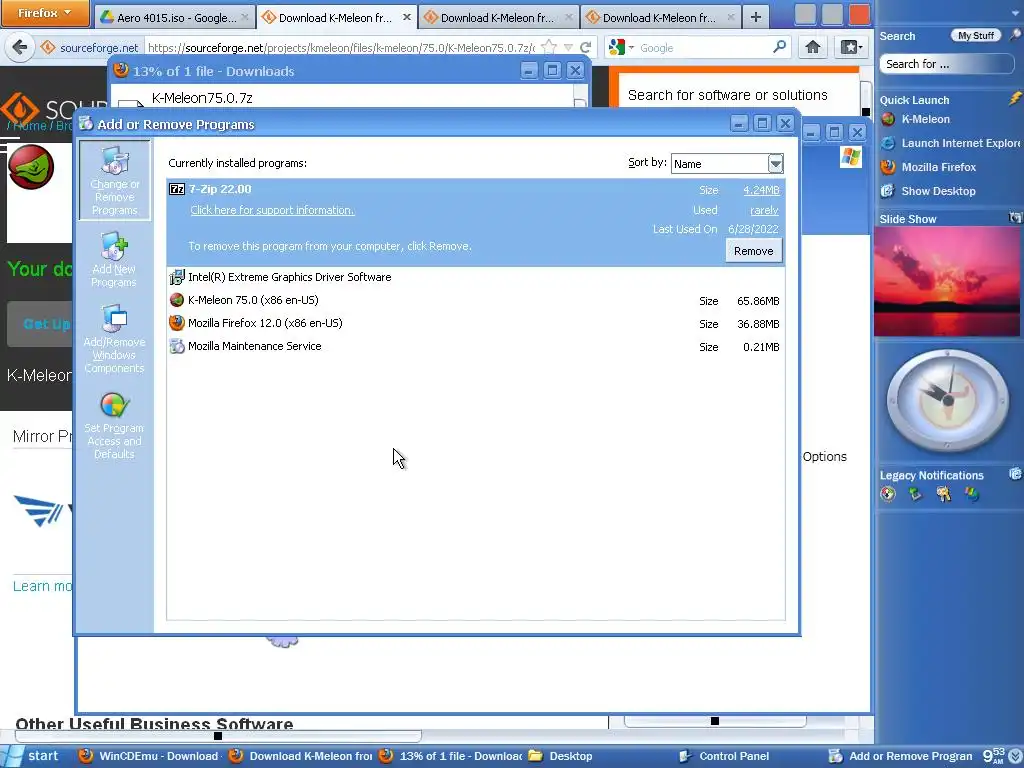Open Add/Remove Windows Components icon
The width and height of the screenshot is (1024, 768).
coord(114,319)
